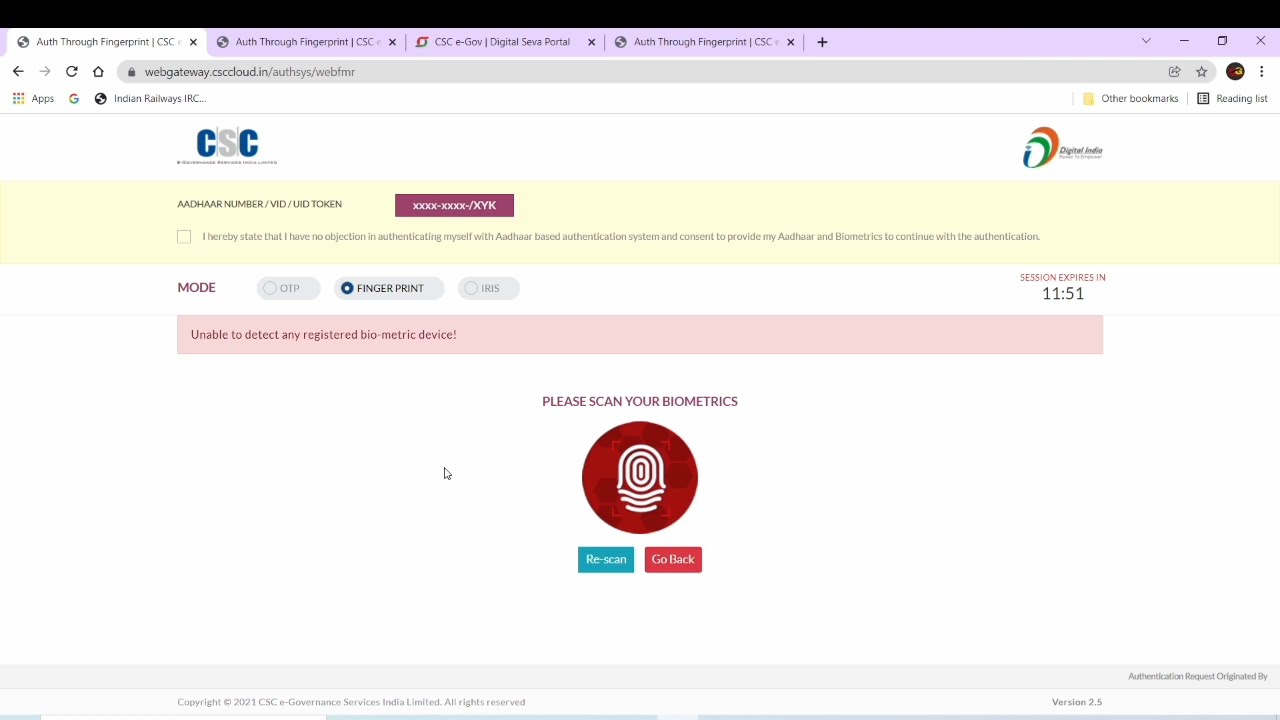The image size is (1280, 720).
Task: Select IRIS mode radio button
Action: (471, 288)
